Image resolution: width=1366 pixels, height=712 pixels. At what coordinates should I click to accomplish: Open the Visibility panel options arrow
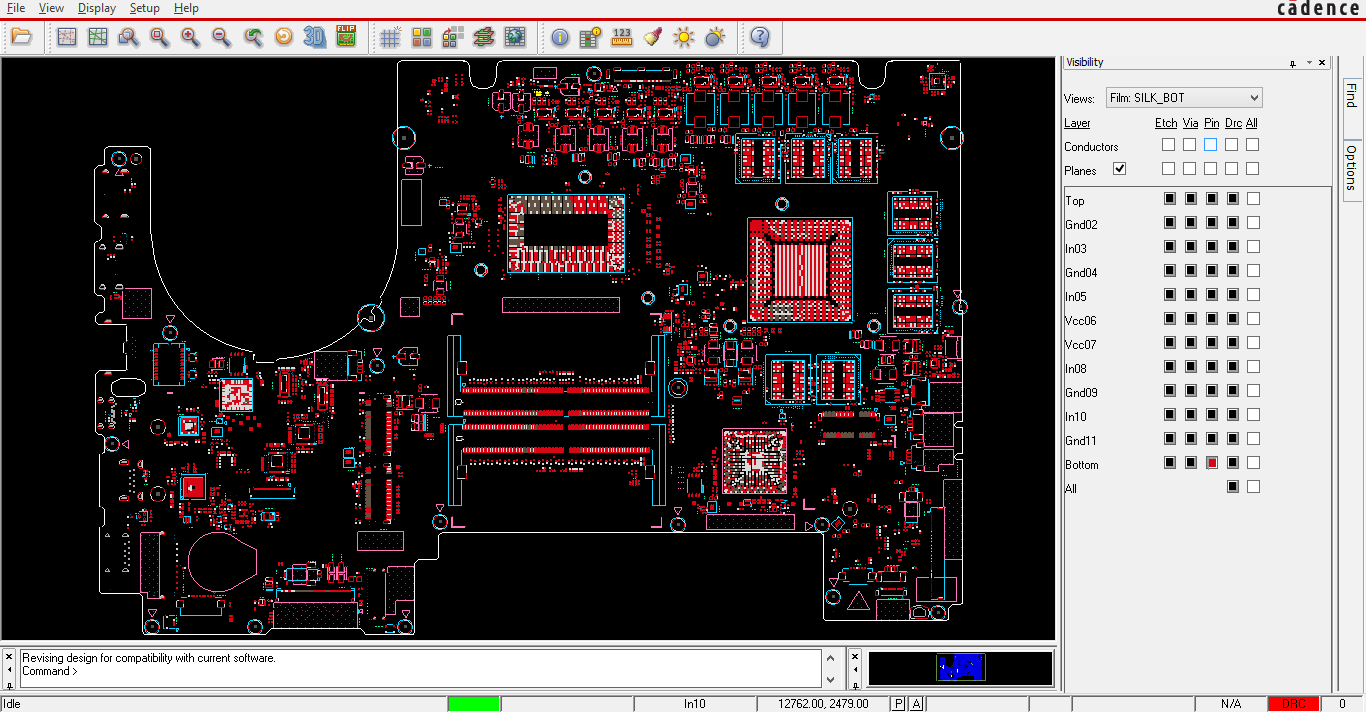pos(1308,63)
